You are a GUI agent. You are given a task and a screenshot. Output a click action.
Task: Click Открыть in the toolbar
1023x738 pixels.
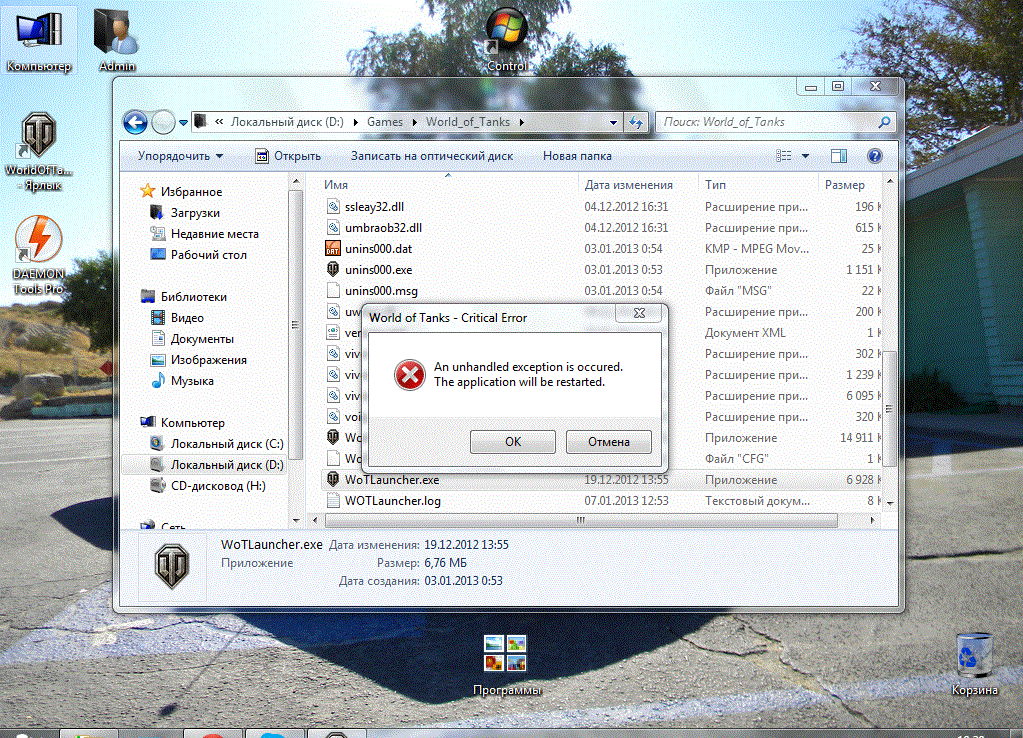click(288, 156)
